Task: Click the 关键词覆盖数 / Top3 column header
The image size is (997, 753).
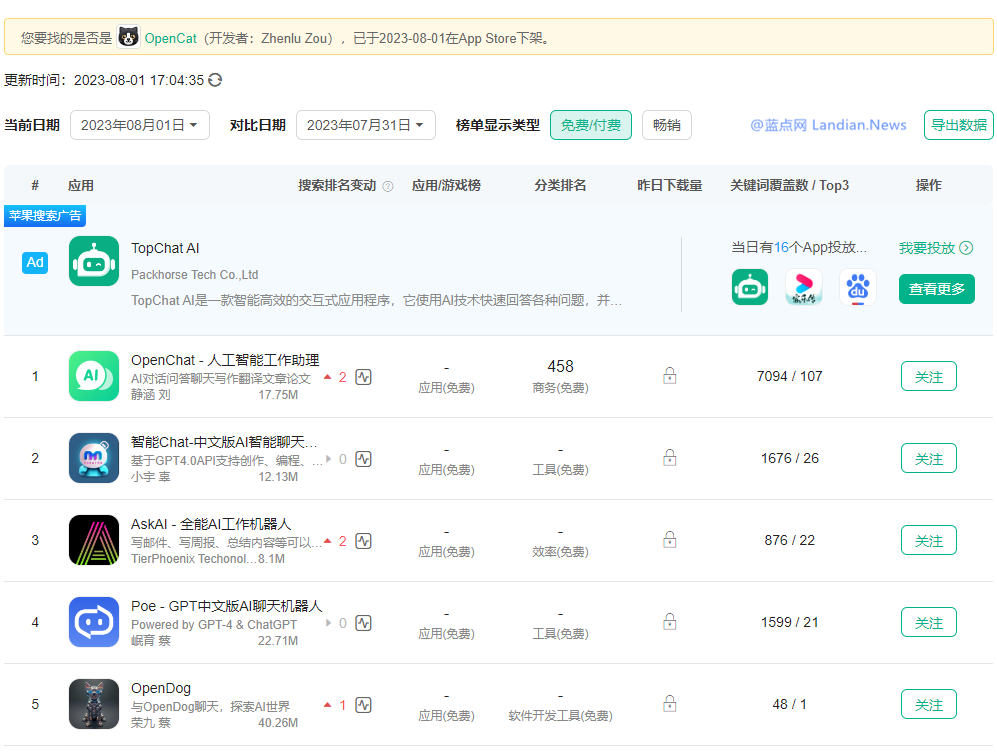Action: click(x=789, y=186)
